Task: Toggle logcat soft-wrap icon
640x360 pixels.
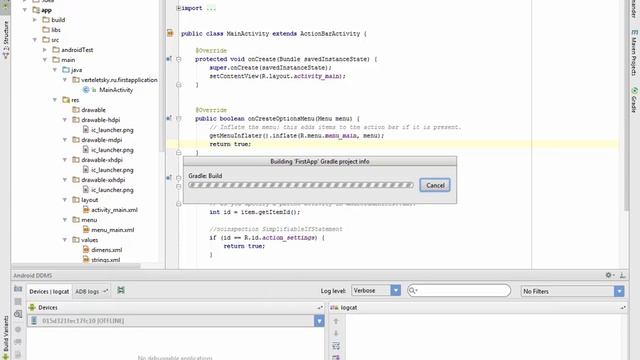Action: click(x=336, y=346)
